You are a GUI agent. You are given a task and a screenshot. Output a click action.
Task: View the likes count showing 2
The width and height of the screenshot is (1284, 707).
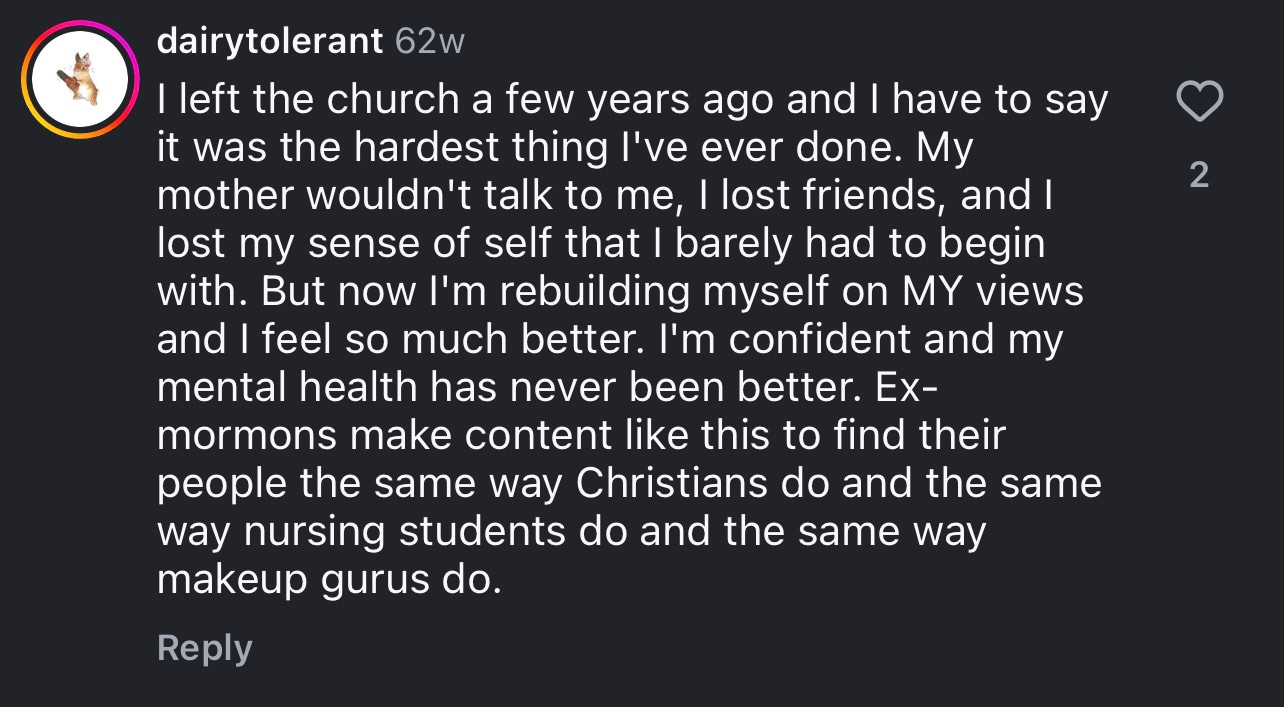coord(1199,176)
